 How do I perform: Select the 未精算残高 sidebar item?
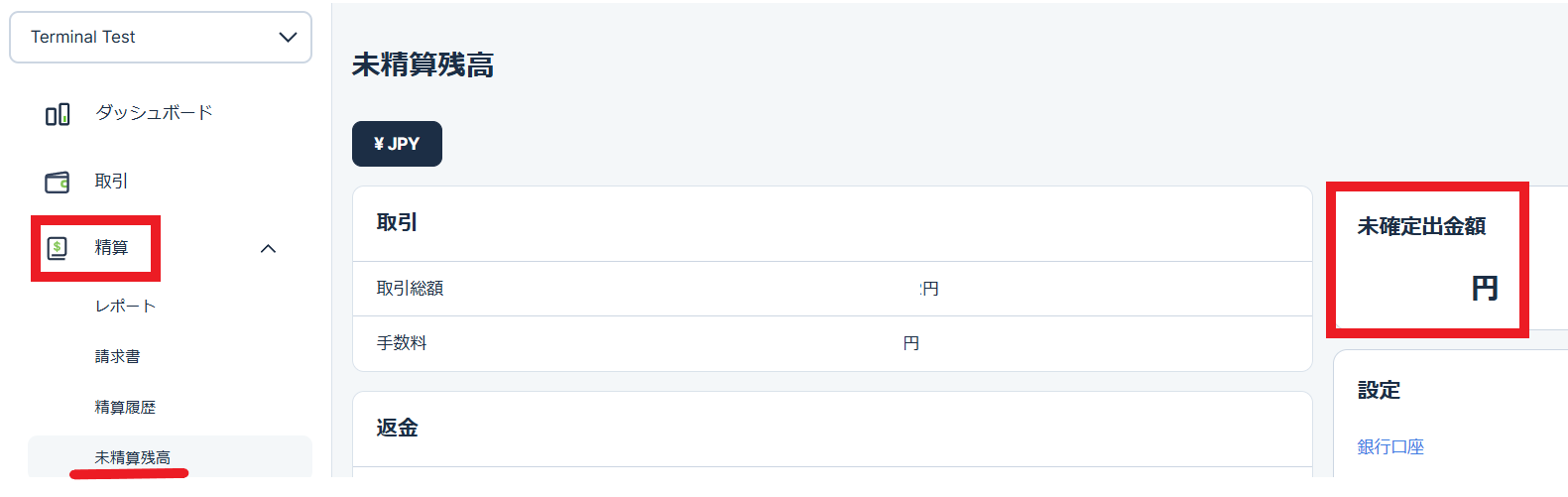point(133,457)
